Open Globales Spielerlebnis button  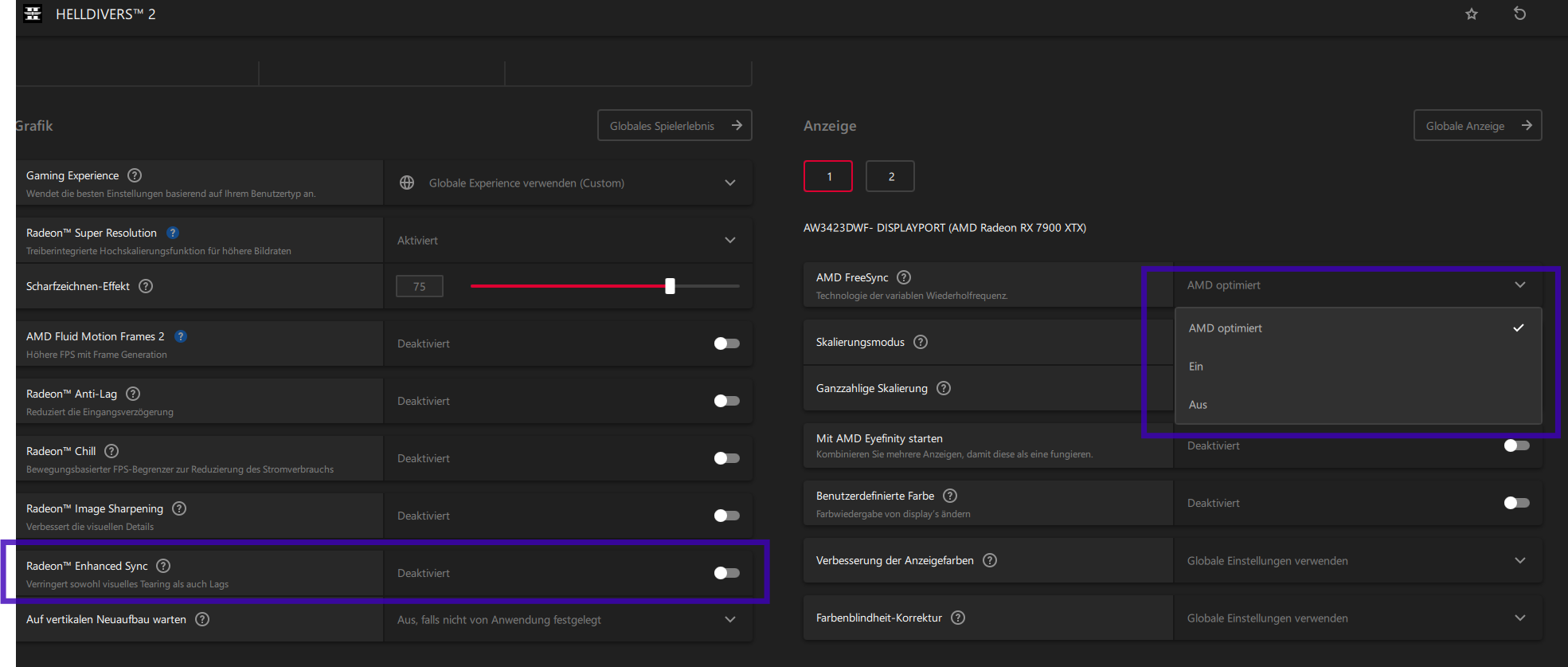pos(675,125)
